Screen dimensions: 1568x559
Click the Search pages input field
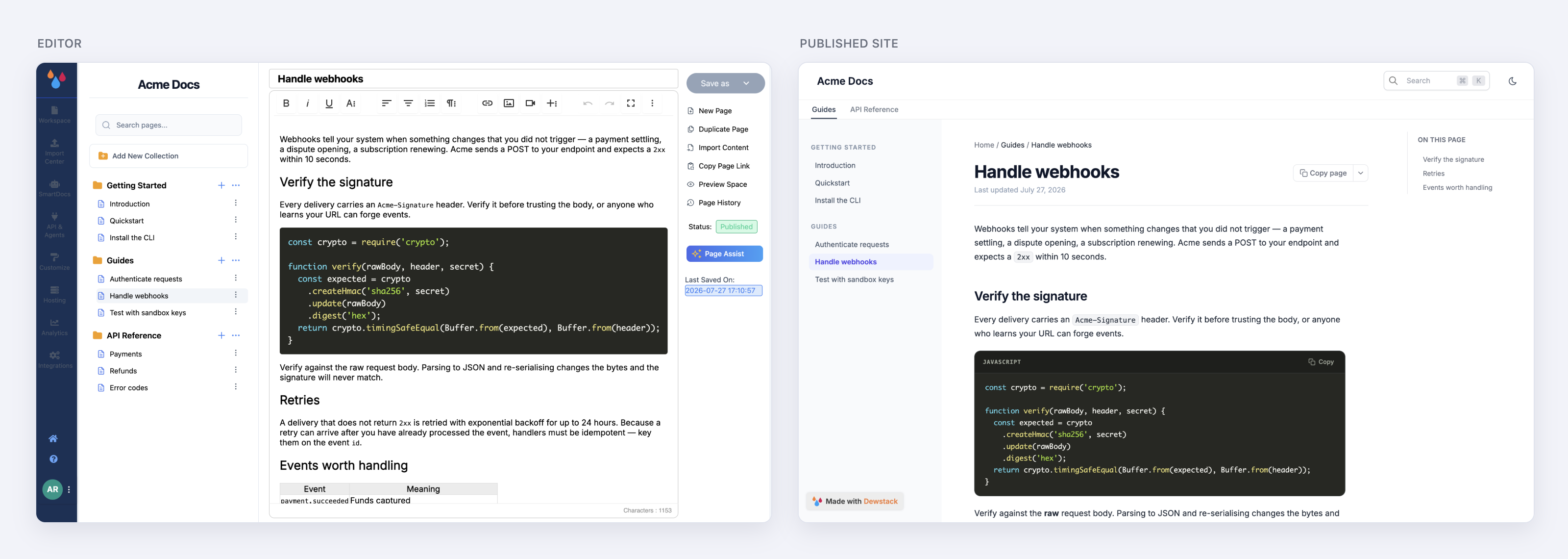169,126
